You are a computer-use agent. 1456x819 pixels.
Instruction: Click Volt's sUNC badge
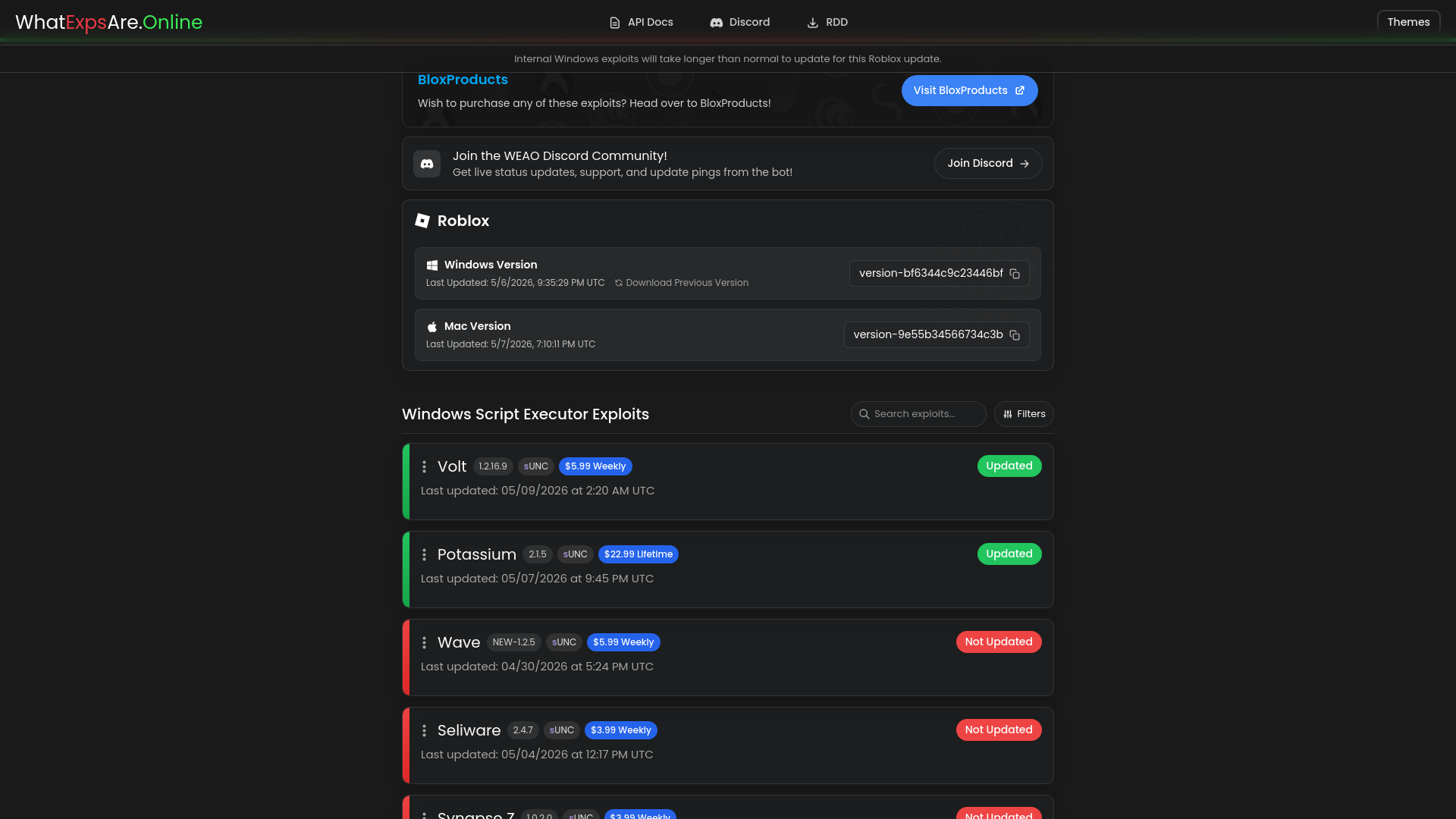point(536,466)
